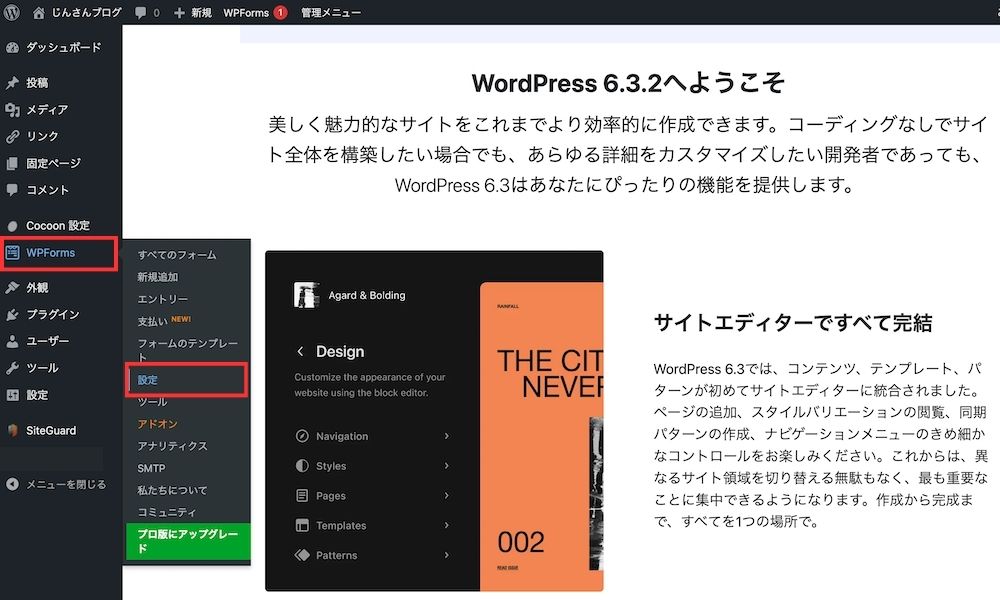1000x600 pixels.
Task: Expand the Patterns row chevron
Action: tap(446, 555)
